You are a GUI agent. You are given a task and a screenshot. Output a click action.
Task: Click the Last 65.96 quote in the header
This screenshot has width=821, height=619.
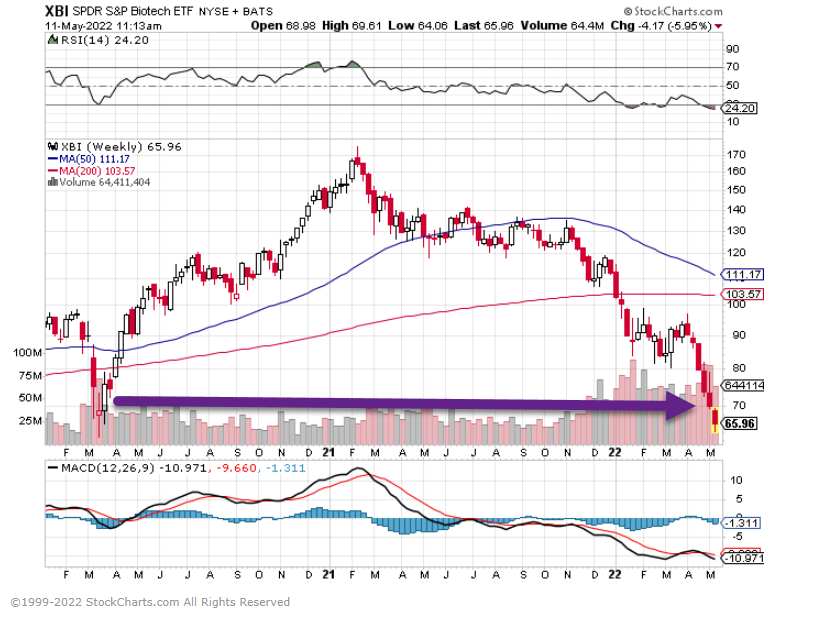[484, 26]
